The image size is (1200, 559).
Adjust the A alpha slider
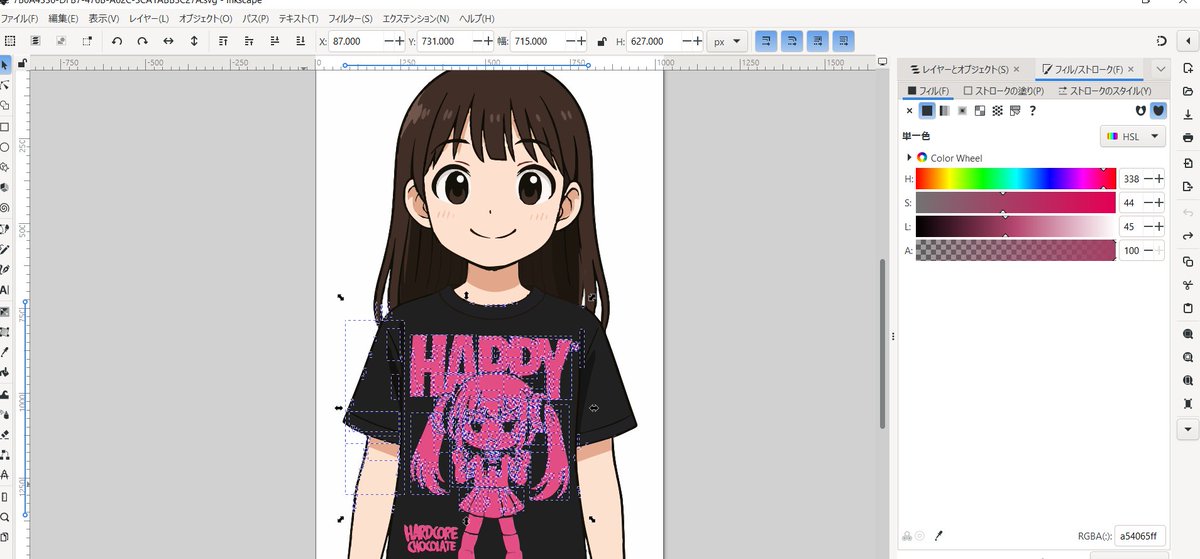(1015, 250)
